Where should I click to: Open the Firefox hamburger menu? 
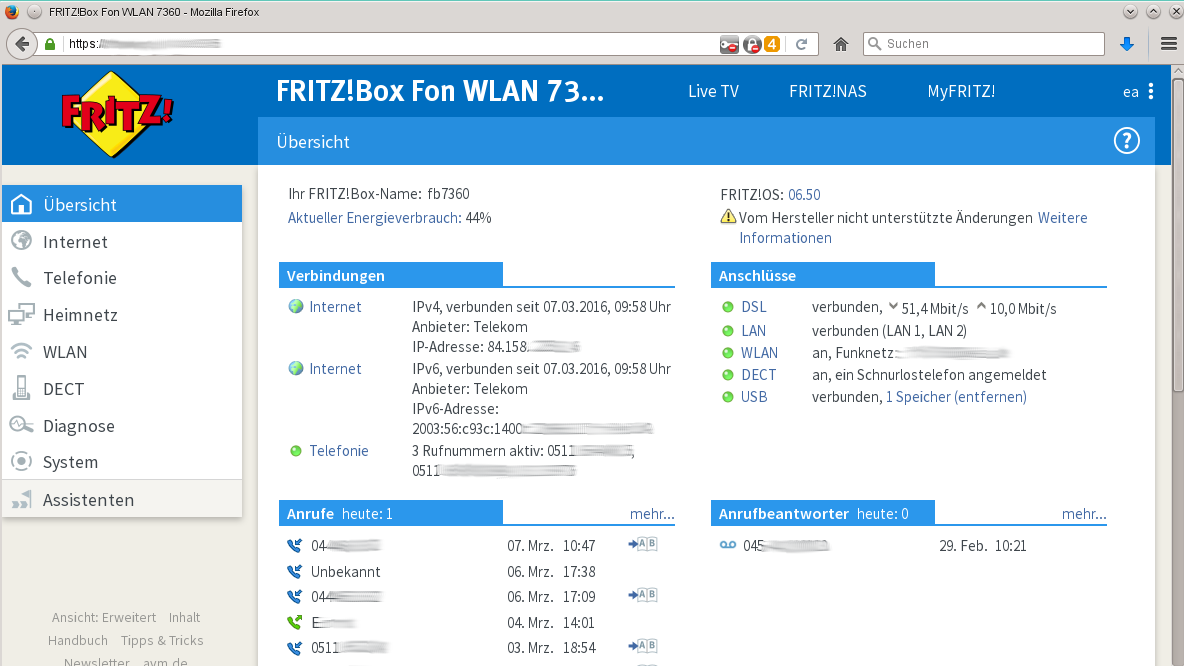(1168, 44)
